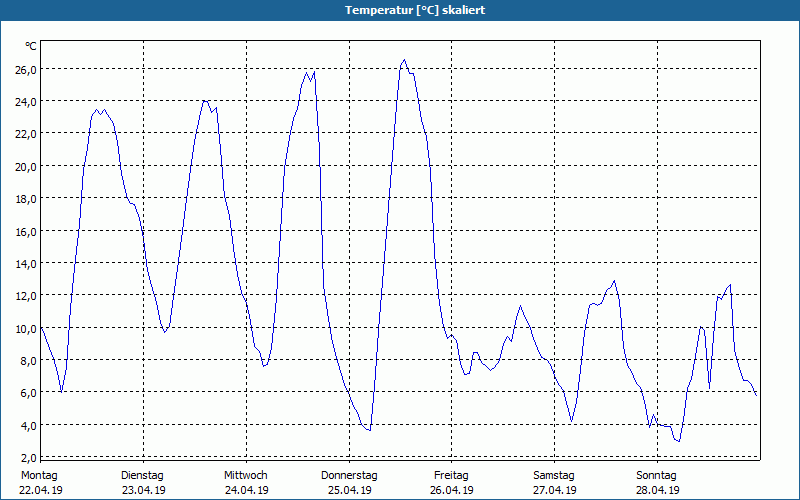
Task: Click the 6,0 y-axis value
Action: [x=29, y=393]
